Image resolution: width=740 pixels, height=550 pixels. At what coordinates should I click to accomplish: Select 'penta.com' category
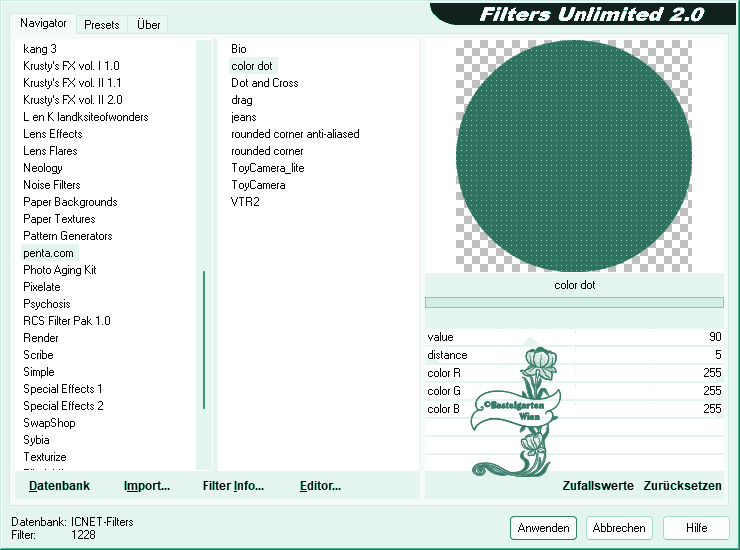(49, 253)
